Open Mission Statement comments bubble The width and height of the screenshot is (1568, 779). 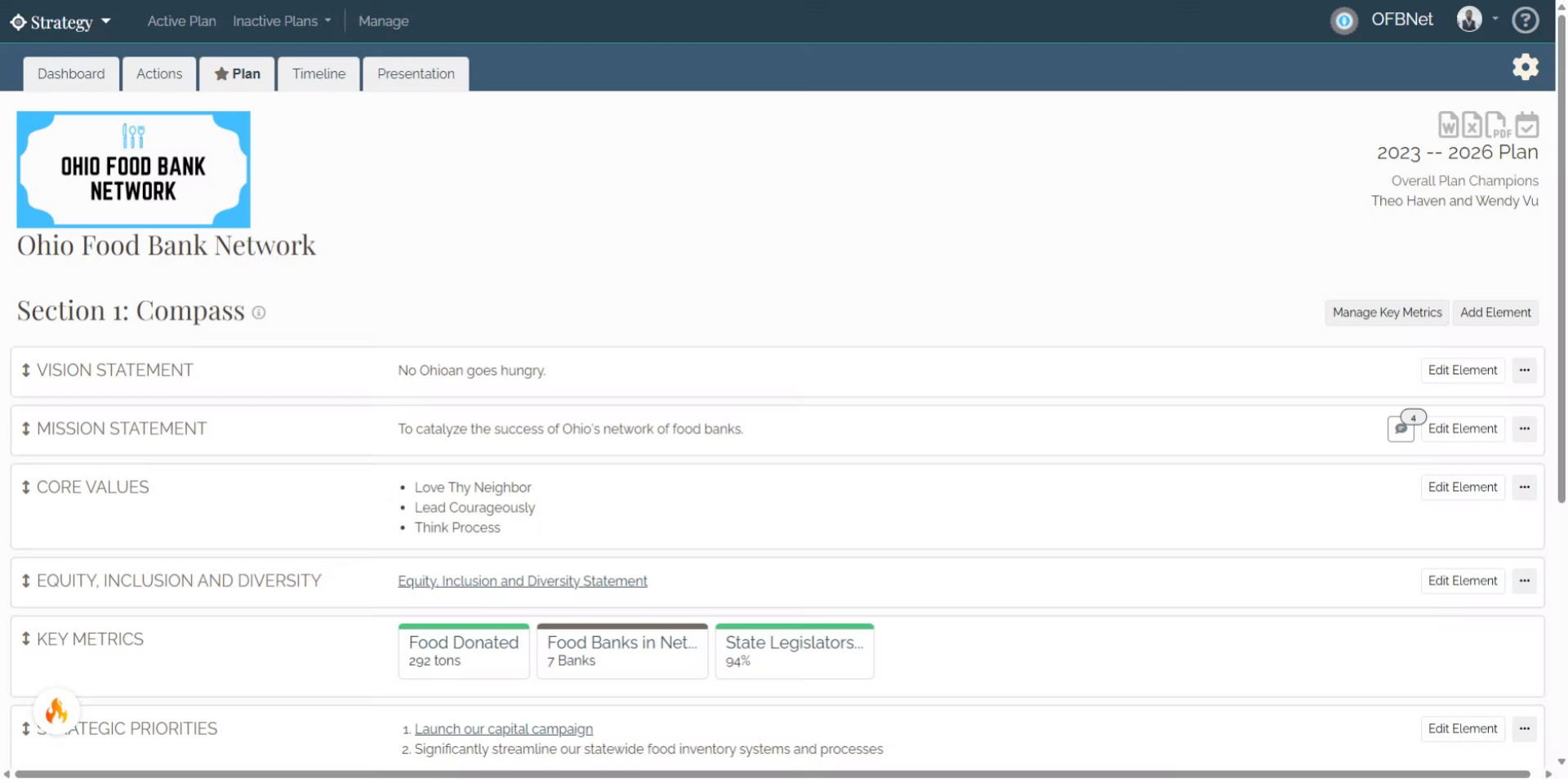[x=1401, y=428]
